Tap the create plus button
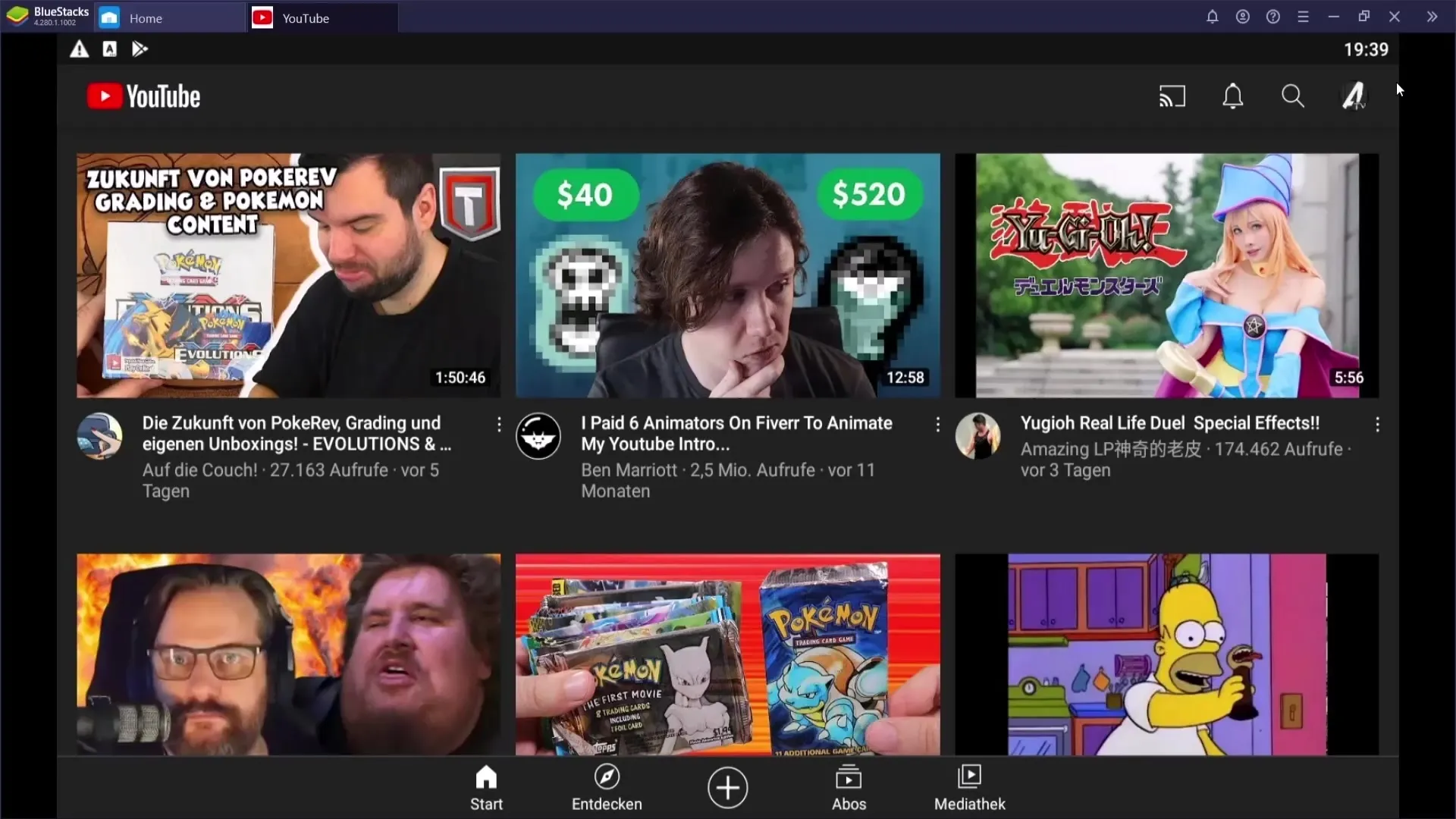1456x819 pixels. [728, 788]
